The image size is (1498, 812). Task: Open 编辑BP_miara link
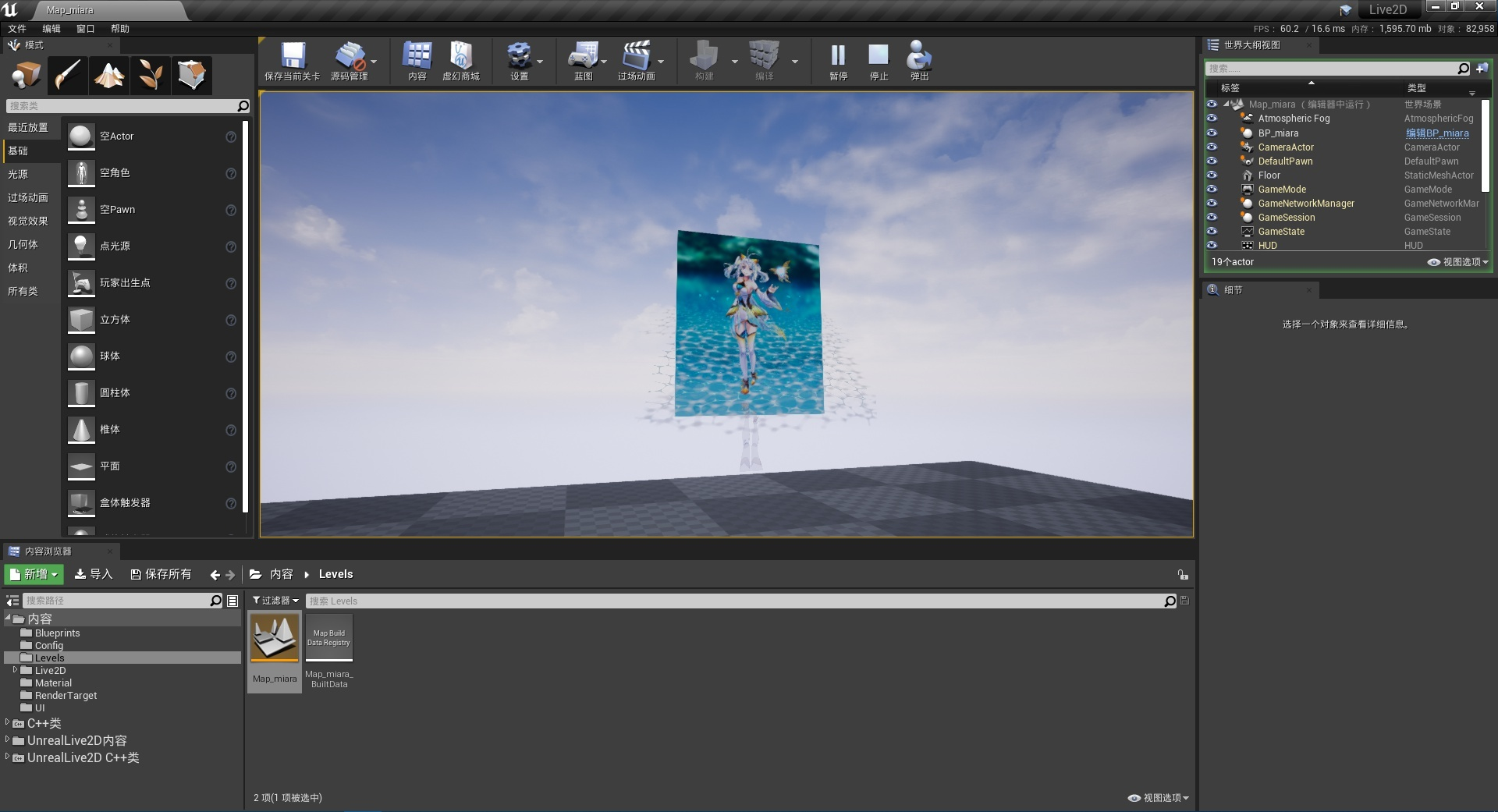point(1437,133)
